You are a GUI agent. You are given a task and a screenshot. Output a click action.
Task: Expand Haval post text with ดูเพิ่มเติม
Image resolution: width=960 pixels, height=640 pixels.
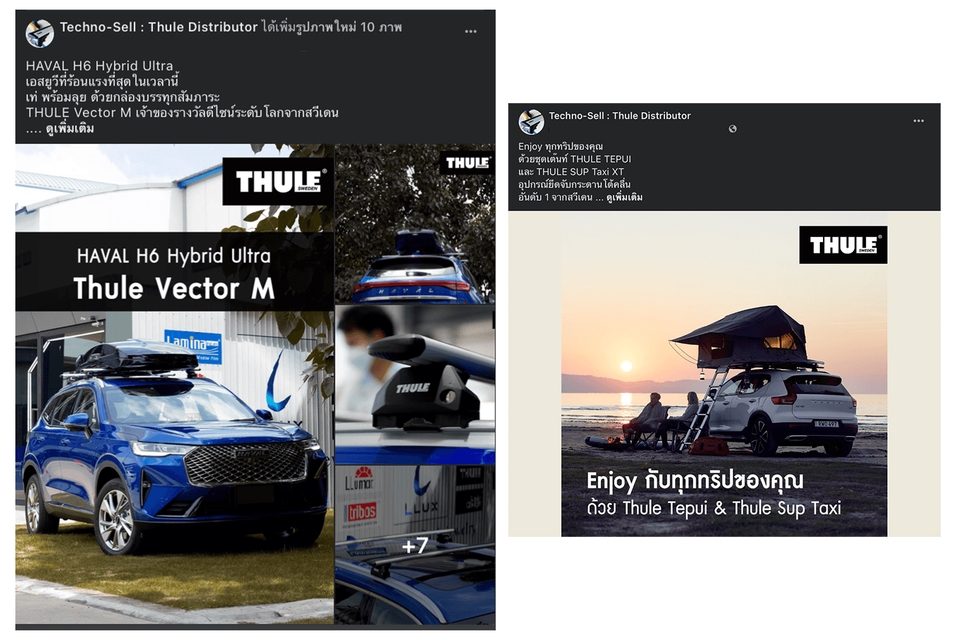(x=70, y=129)
